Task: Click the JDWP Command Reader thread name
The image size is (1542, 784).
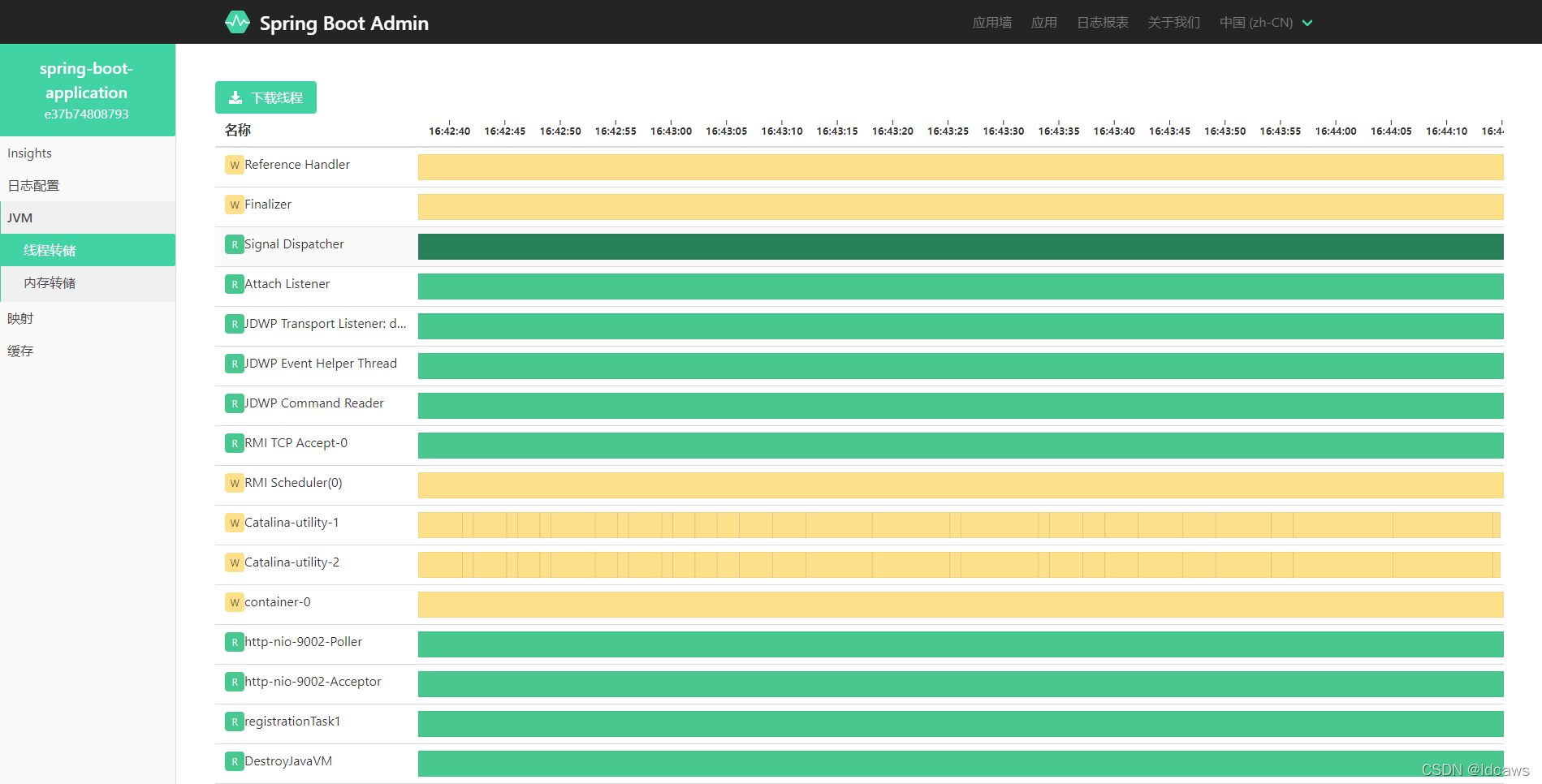Action: click(314, 403)
